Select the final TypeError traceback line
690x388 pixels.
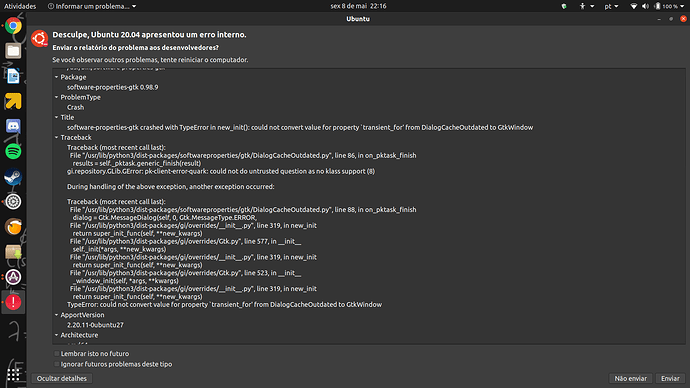click(224, 304)
